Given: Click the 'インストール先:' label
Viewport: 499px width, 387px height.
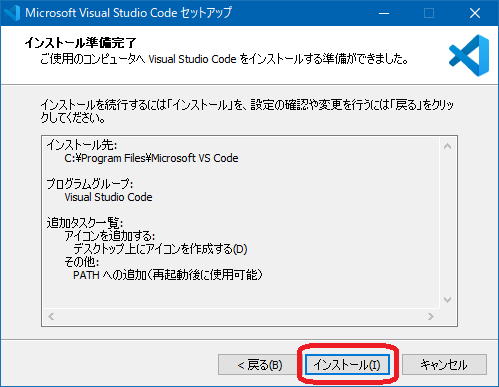Looking at the screenshot, I should pos(82,145).
